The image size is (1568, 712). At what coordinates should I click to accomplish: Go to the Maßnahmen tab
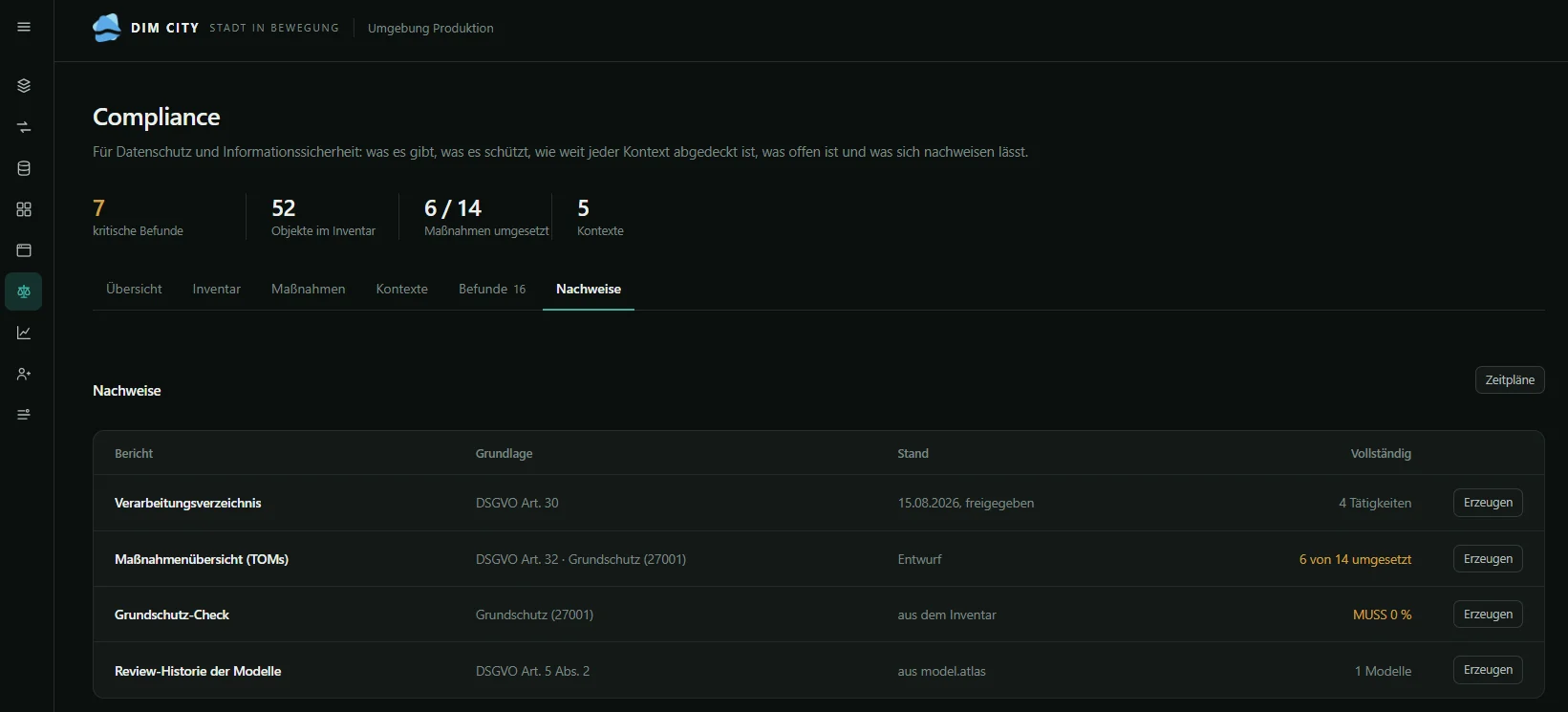click(309, 289)
